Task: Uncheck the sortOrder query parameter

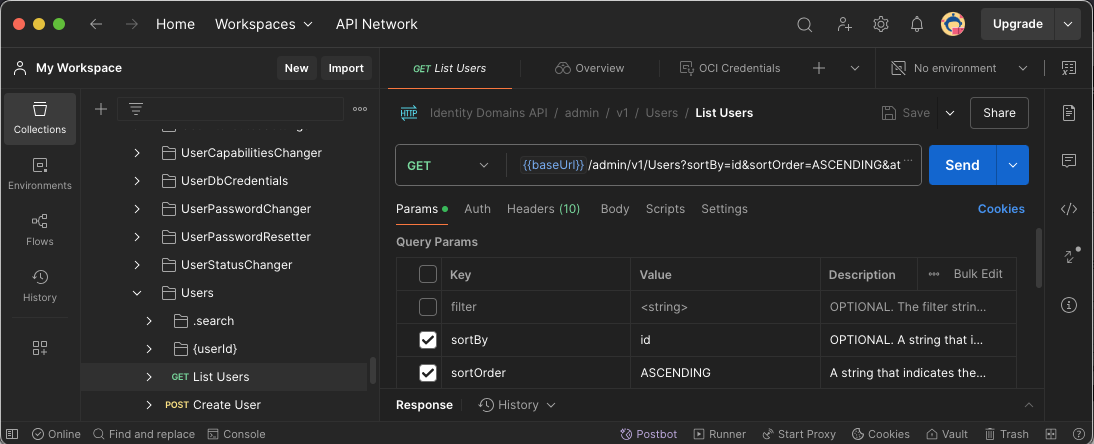Action: point(428,373)
